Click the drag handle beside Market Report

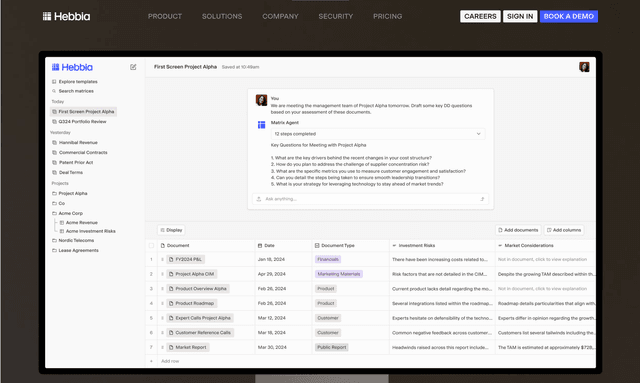point(162,347)
